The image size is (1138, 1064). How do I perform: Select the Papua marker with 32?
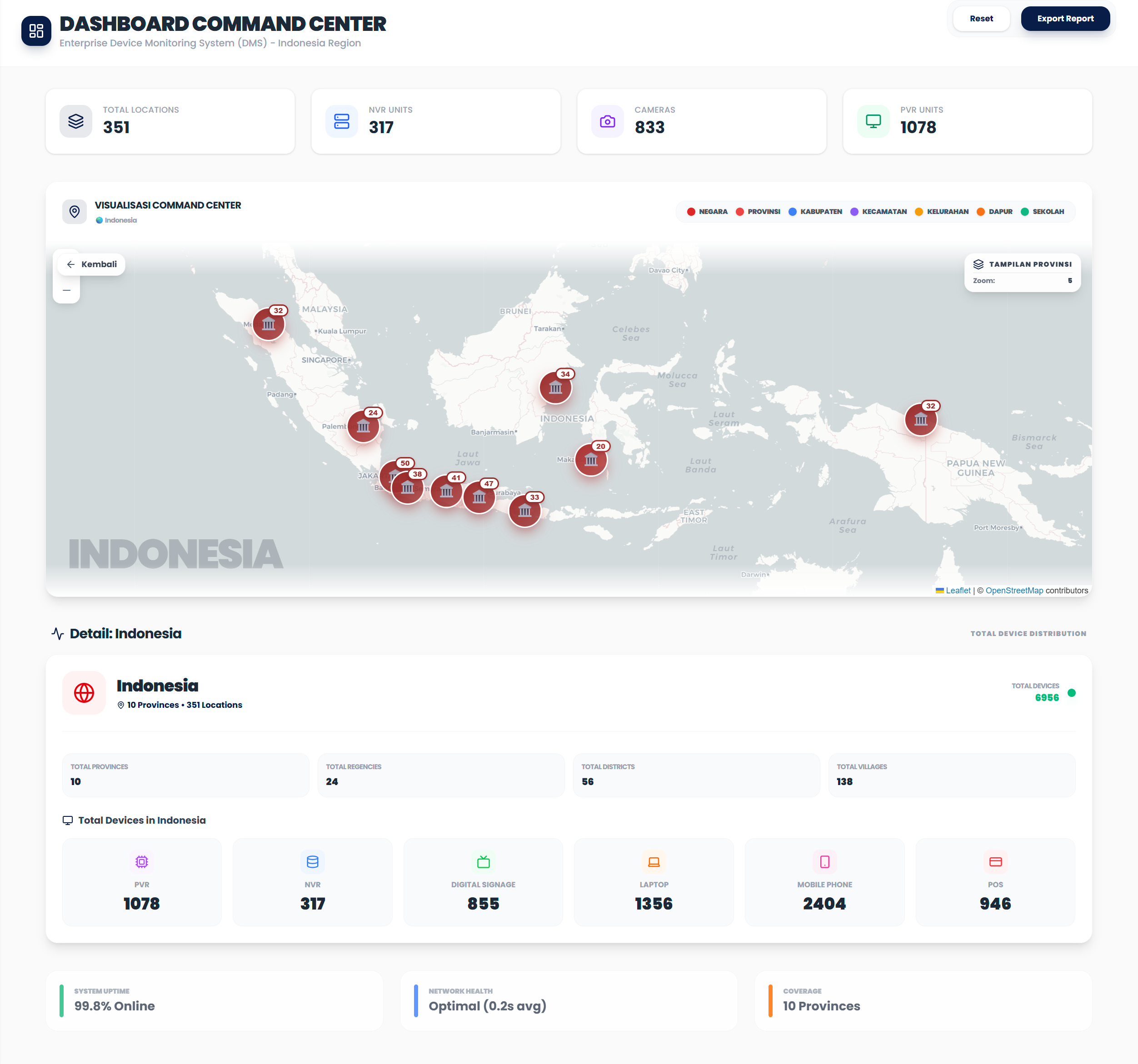[x=920, y=419]
